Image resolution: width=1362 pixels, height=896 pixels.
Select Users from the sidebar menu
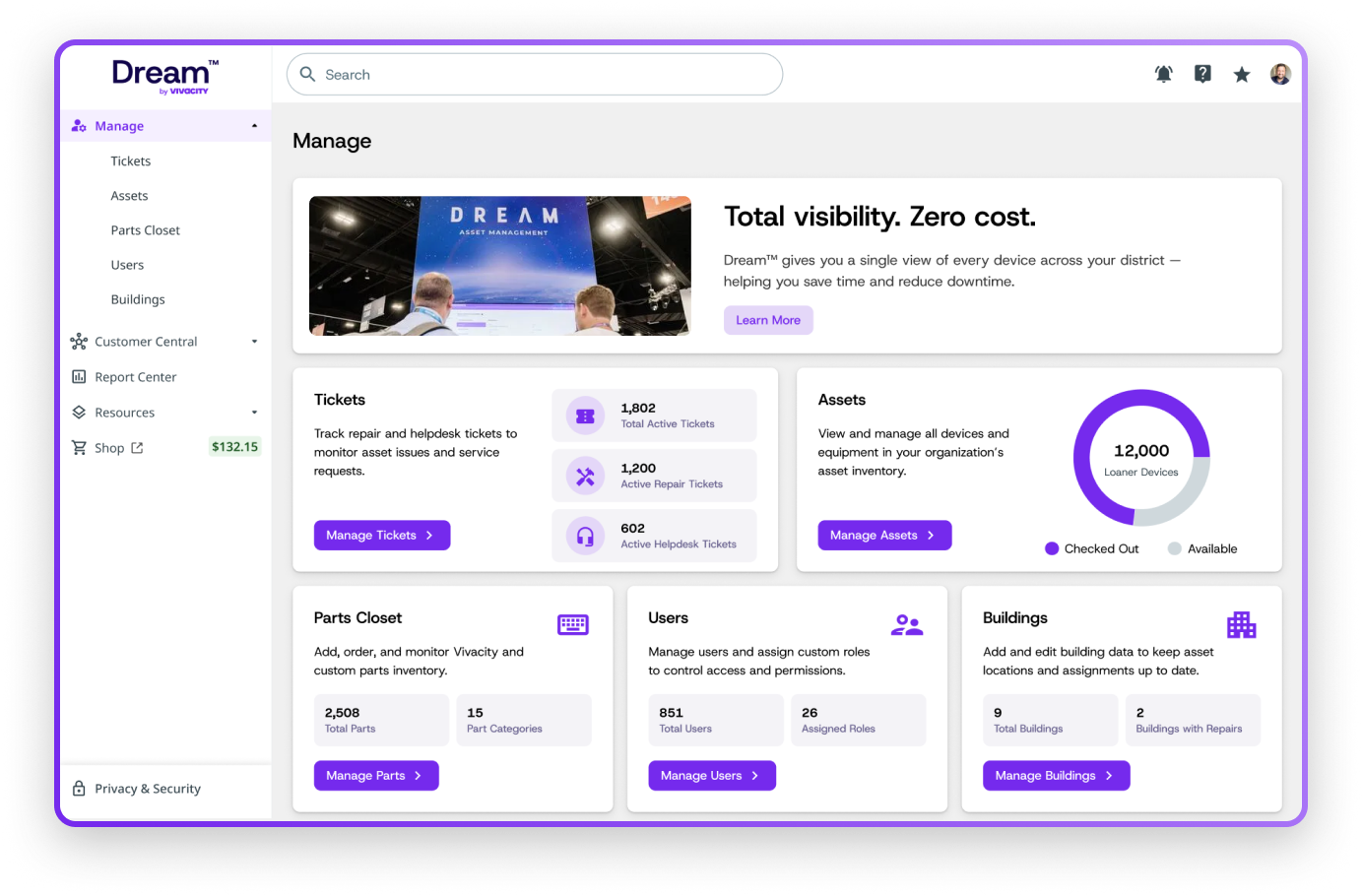pyautogui.click(x=127, y=264)
